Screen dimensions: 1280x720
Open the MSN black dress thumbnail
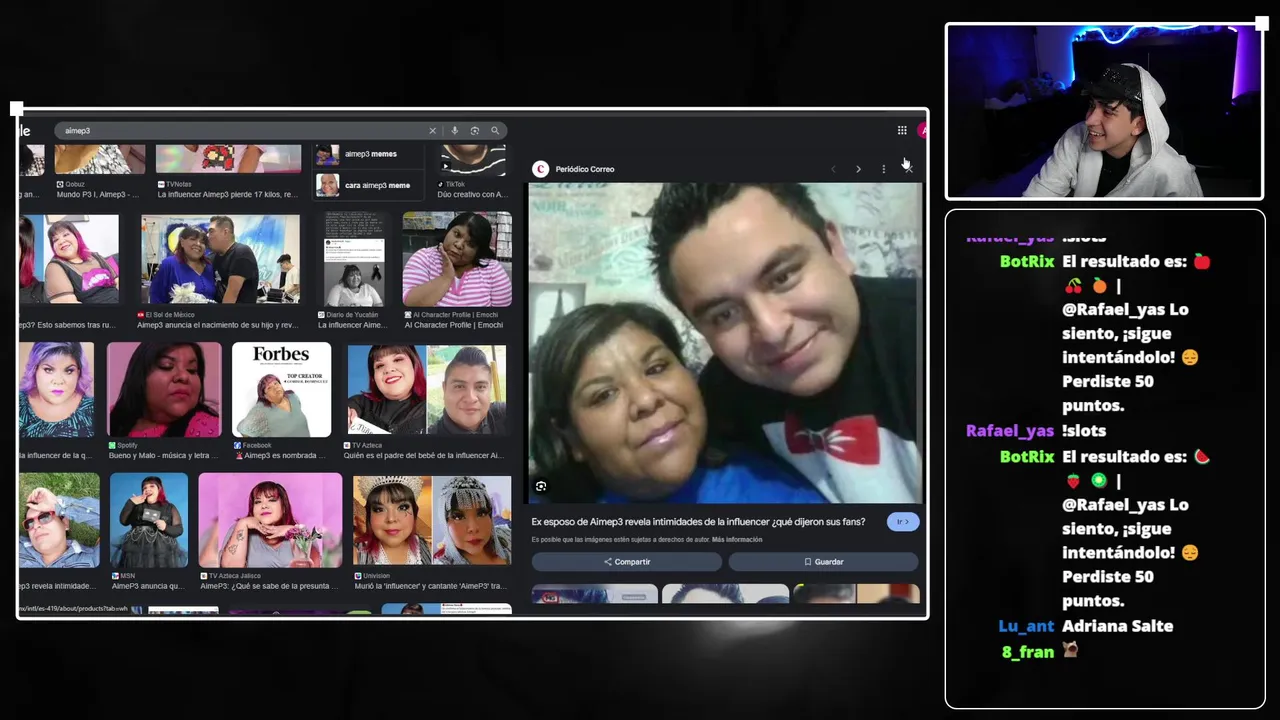coord(149,520)
